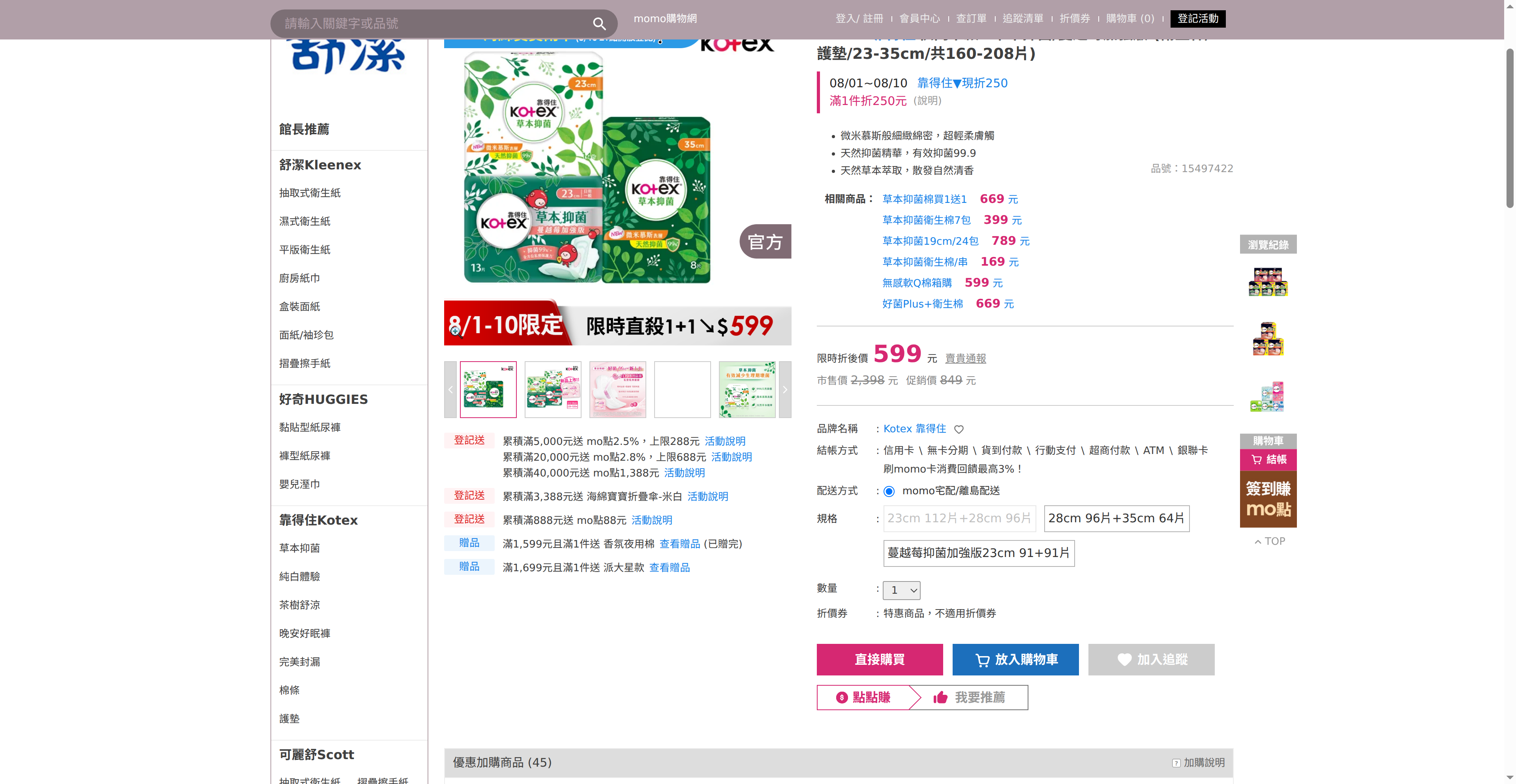Choose spec 蔓越莓抑菌加強版23cm 91+91片
Viewport: 1516px width, 784px height.
[x=979, y=553]
